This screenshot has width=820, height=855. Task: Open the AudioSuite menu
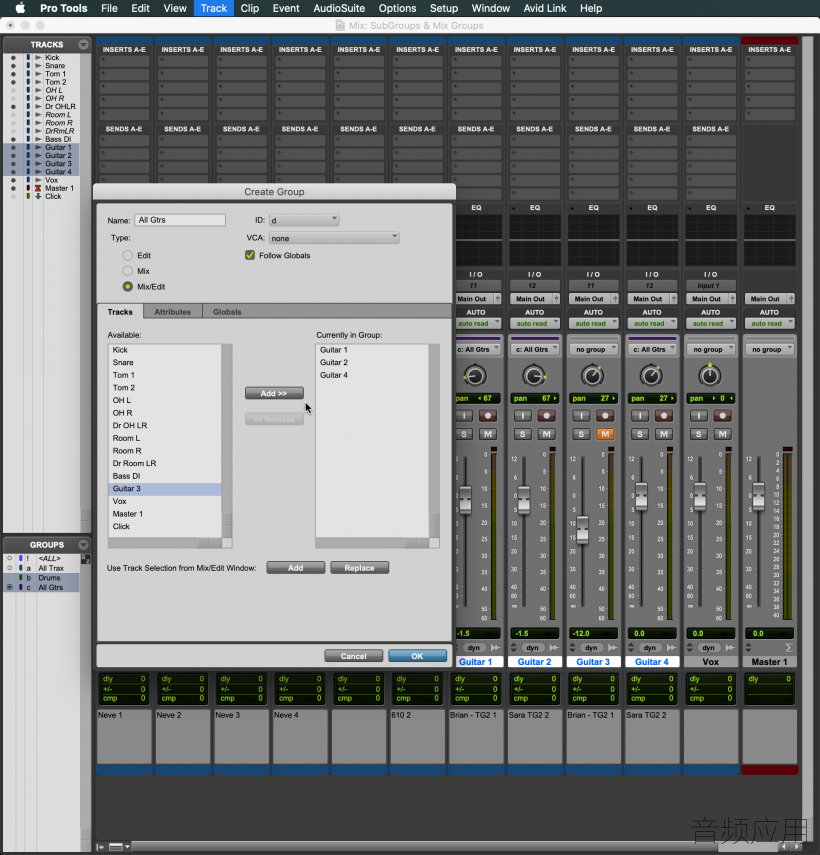click(x=339, y=8)
